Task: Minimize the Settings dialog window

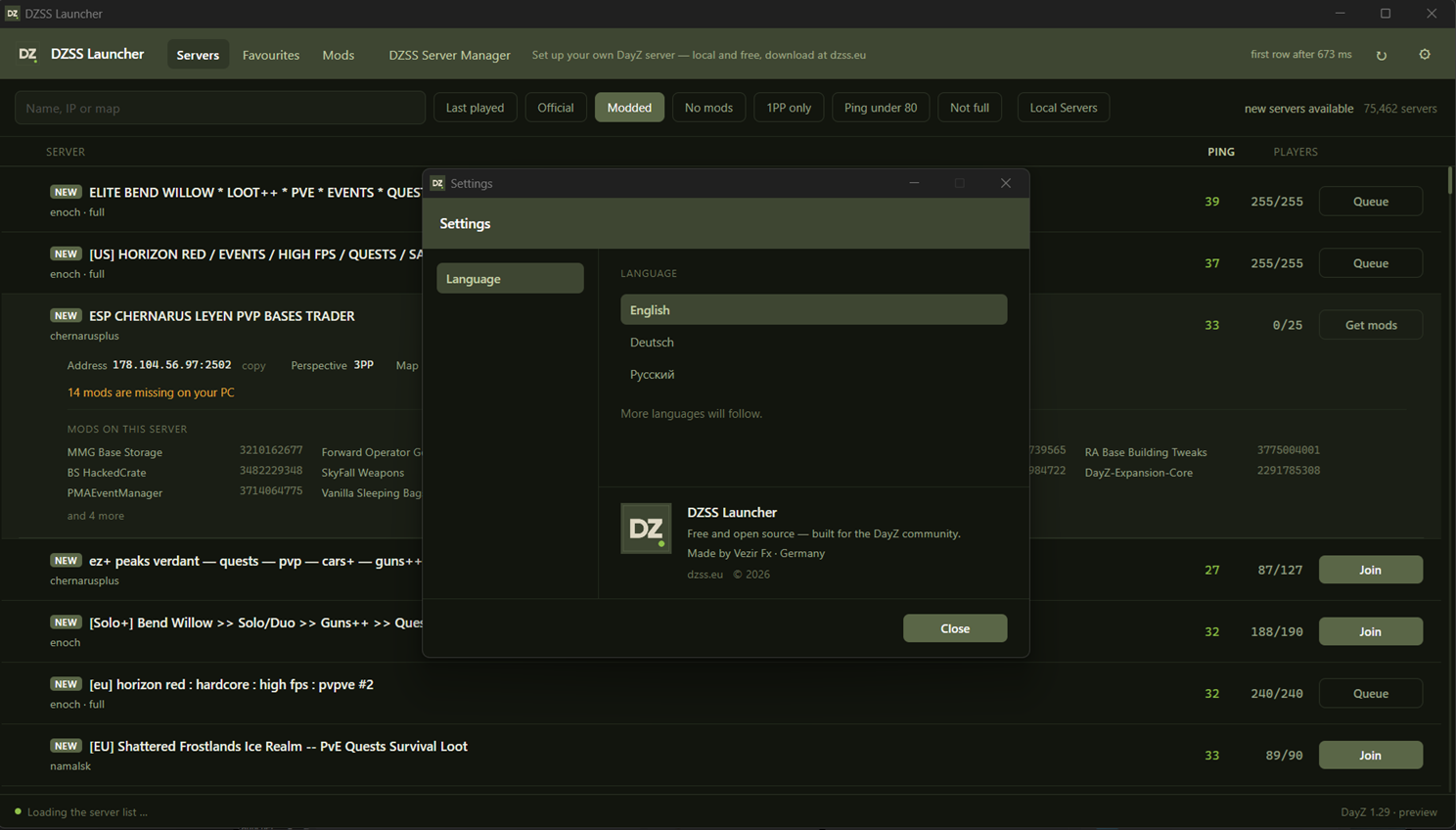Action: click(x=914, y=183)
